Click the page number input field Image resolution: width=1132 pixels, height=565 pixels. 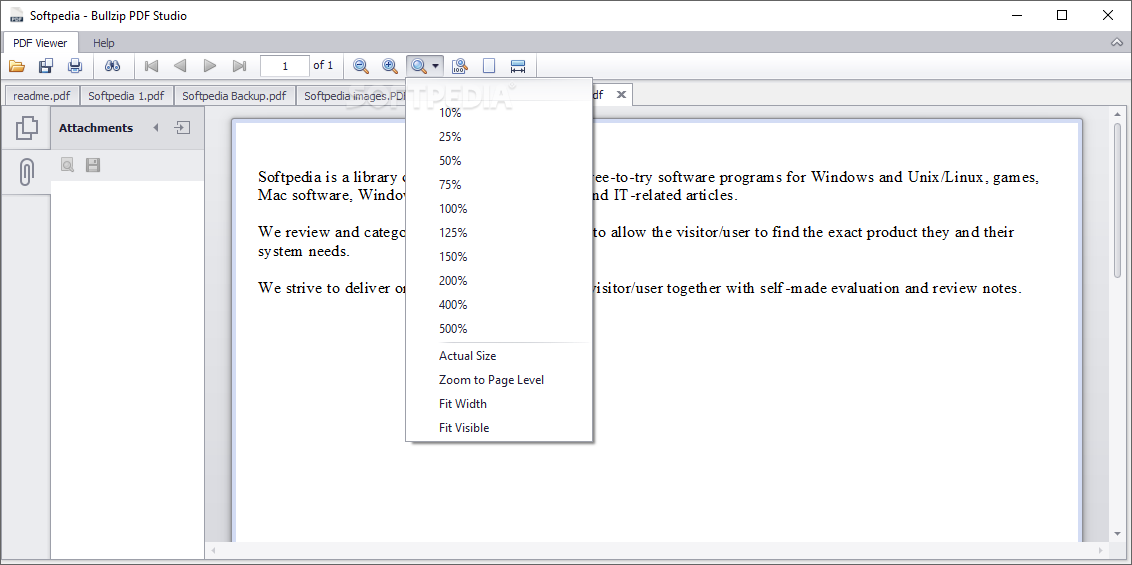pos(285,66)
